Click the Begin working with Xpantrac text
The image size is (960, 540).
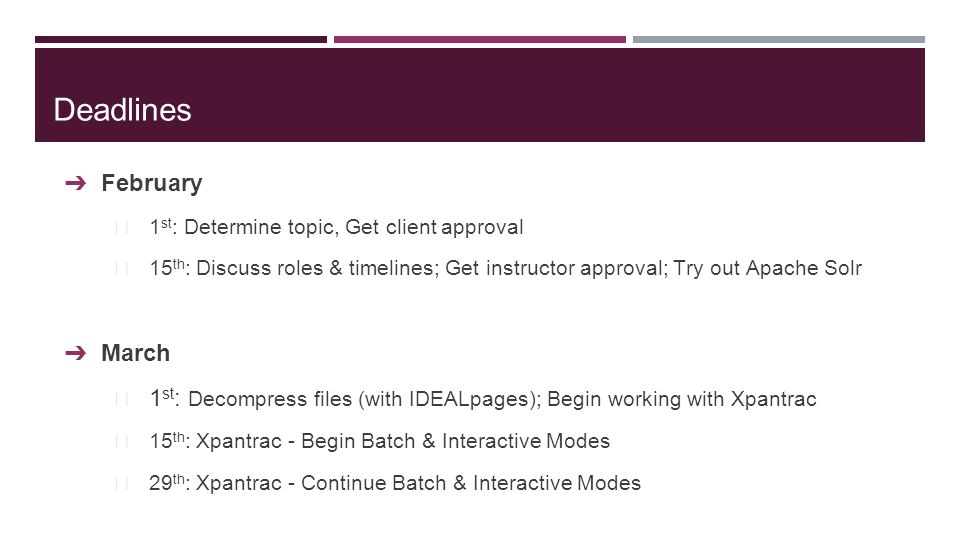click(681, 399)
